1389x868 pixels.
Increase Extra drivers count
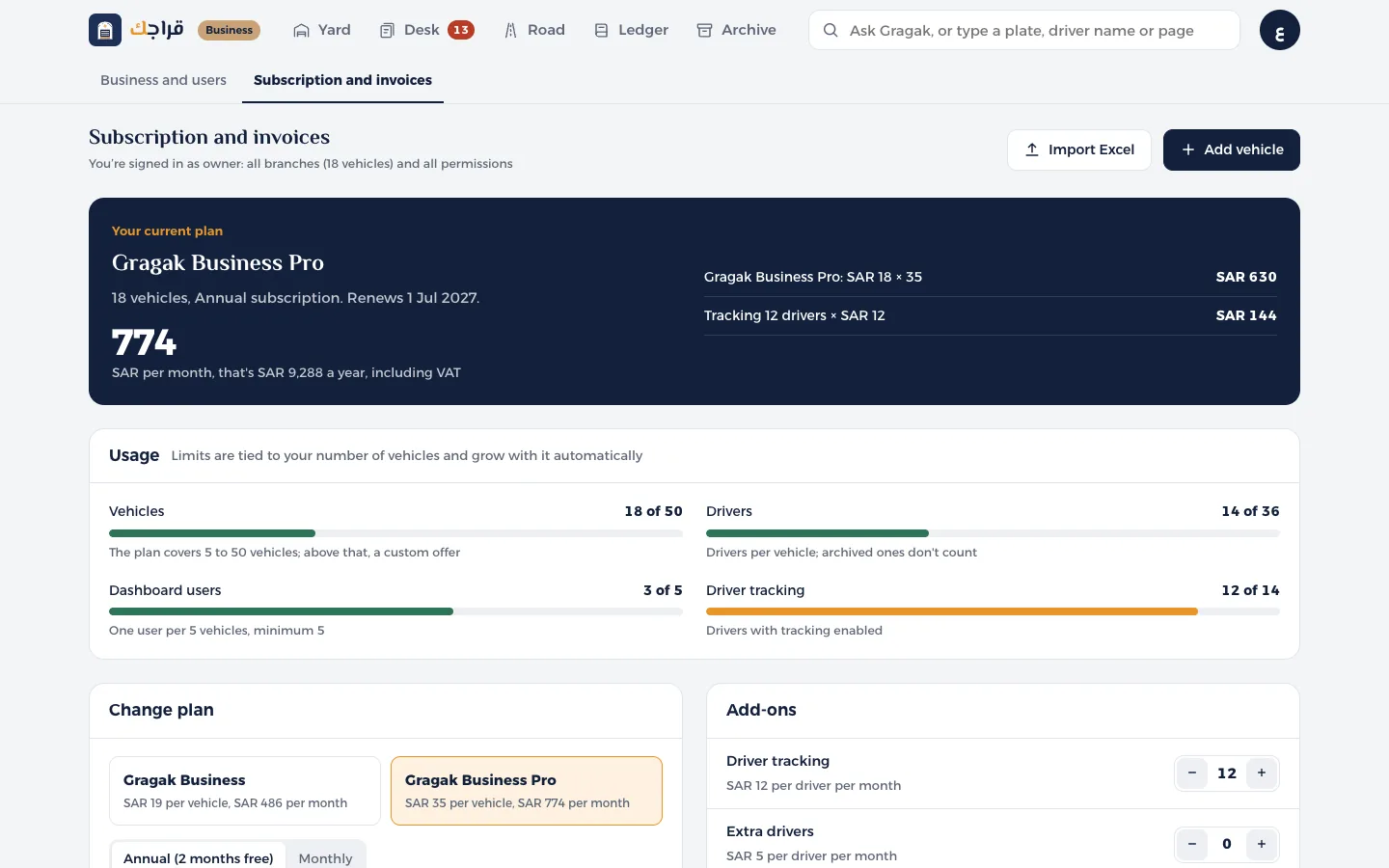pos(1262,844)
